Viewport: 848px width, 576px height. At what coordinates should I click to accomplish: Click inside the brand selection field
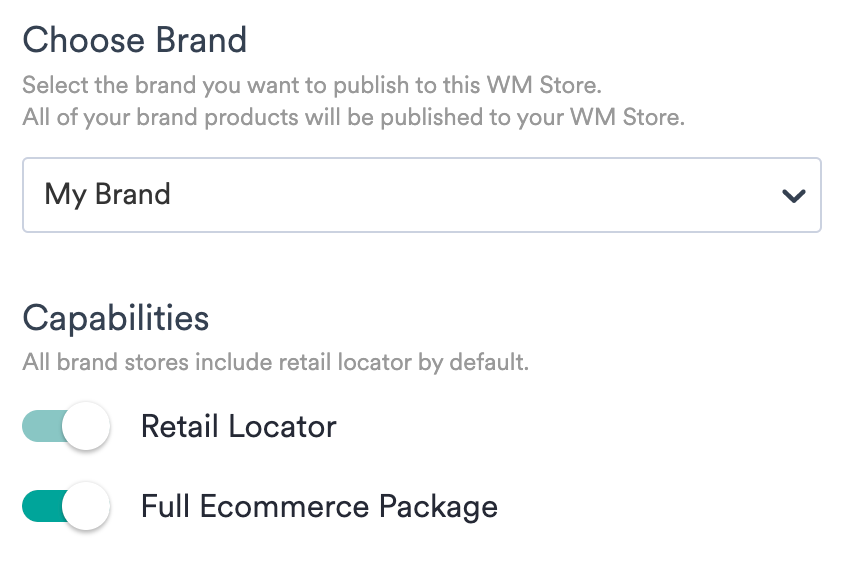coord(300,195)
